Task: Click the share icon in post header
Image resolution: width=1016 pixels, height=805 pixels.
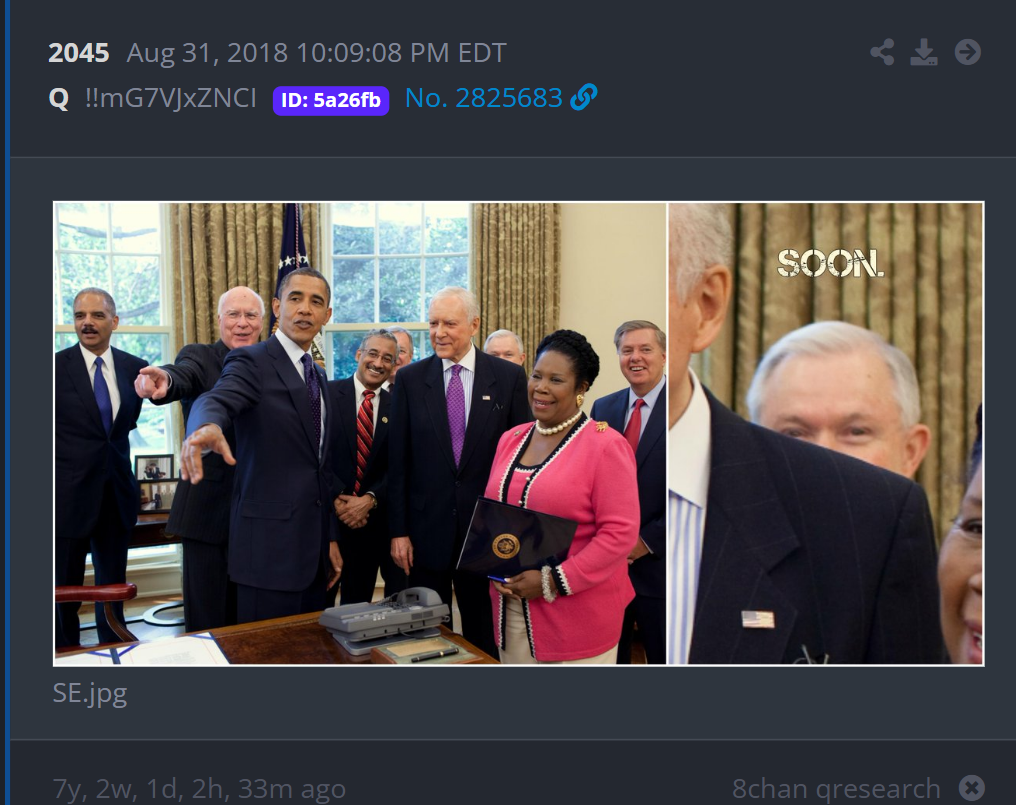Action: [882, 52]
